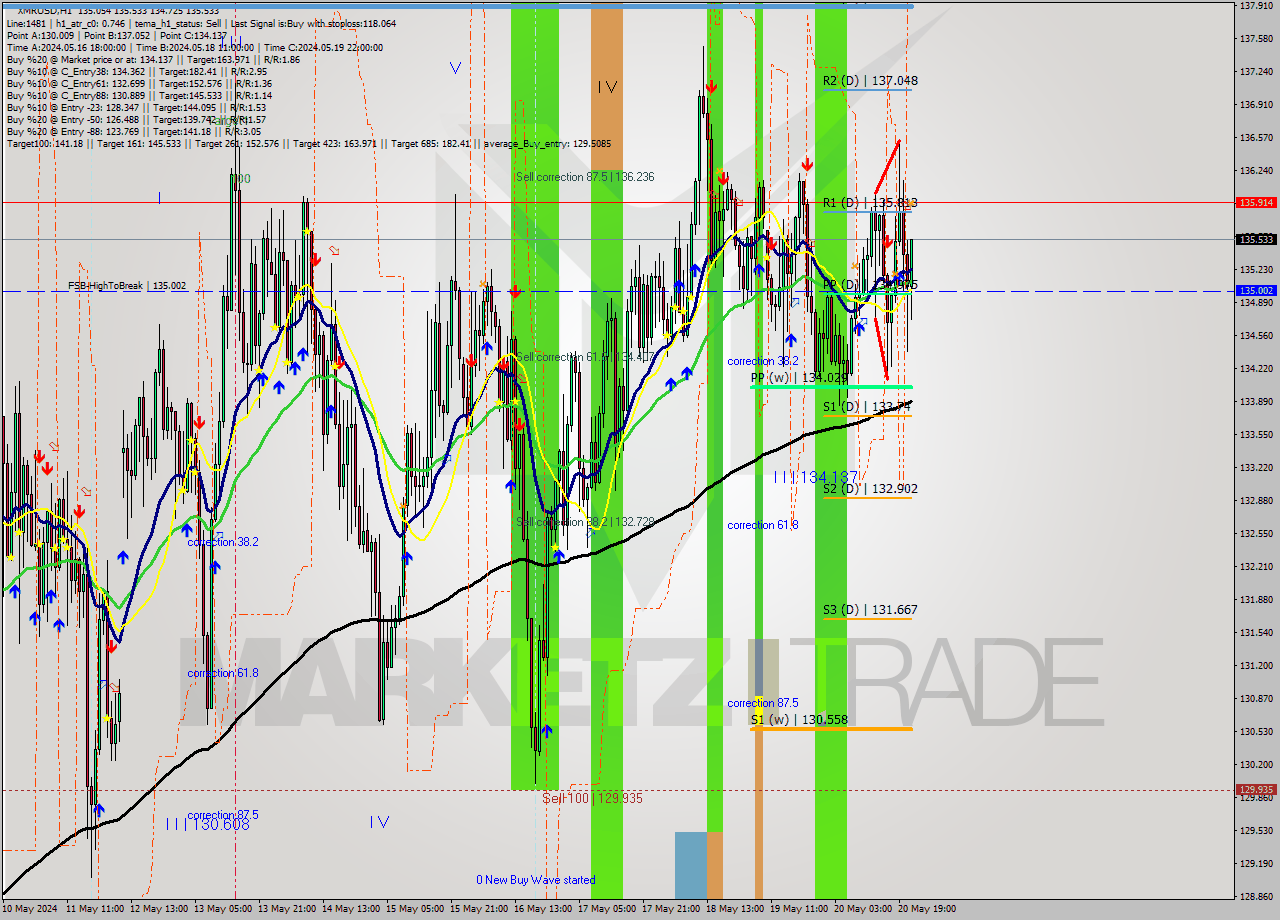Select the 'Time A:2024.05.16 18:00:00' info line
The image size is (1280, 920).
pos(194,47)
